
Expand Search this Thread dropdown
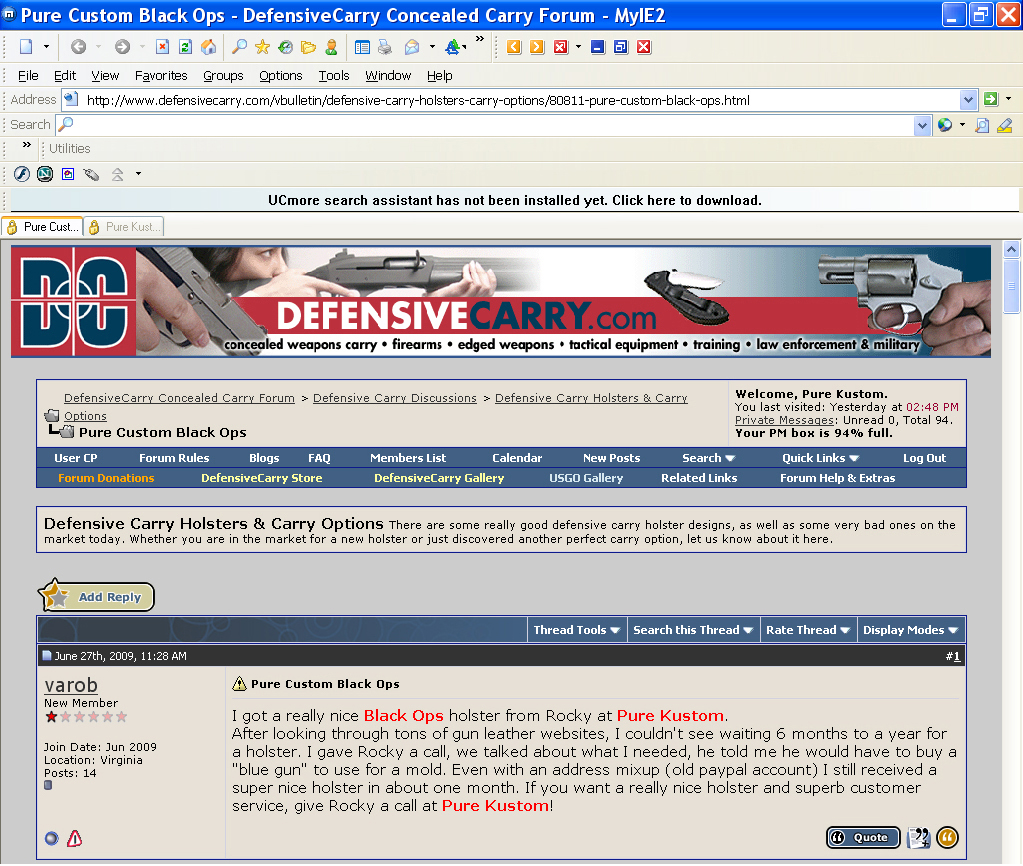(x=693, y=630)
